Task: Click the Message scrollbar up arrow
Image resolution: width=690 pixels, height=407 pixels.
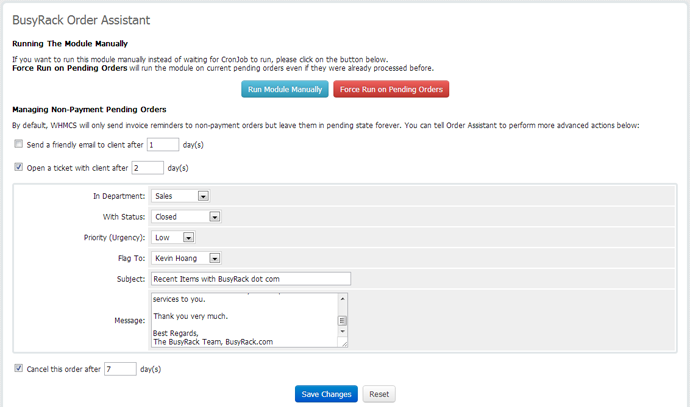Action: coord(343,298)
